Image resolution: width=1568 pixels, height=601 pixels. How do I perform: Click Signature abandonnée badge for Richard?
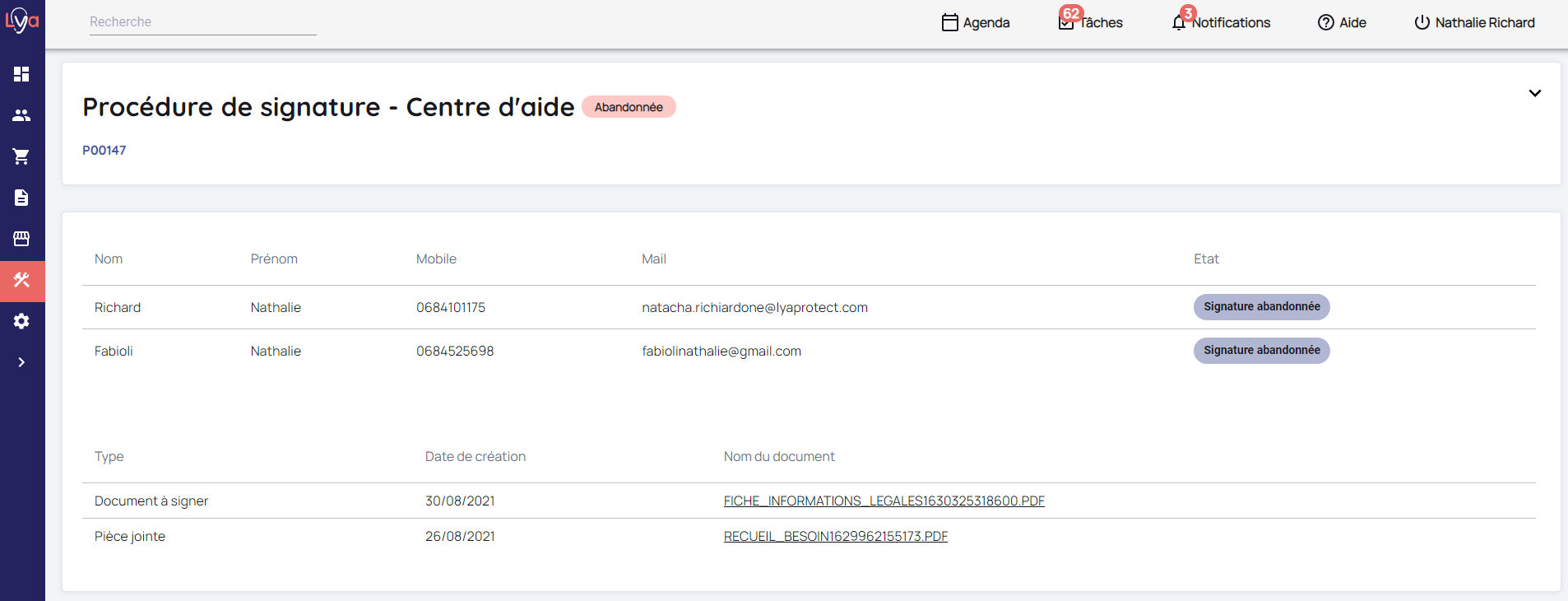click(x=1261, y=307)
